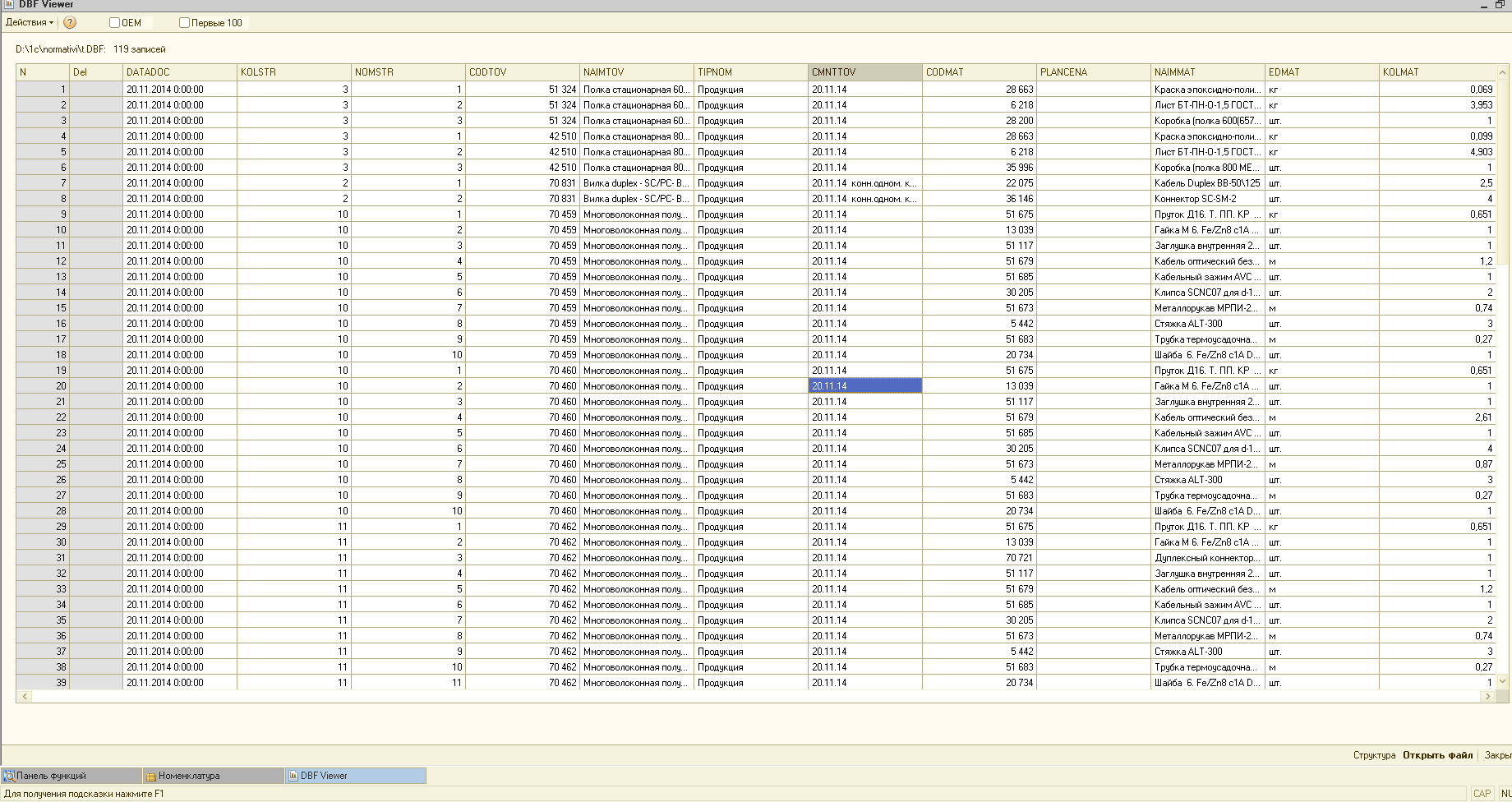Switch to the 'Номенклатура' tab

tap(213, 776)
